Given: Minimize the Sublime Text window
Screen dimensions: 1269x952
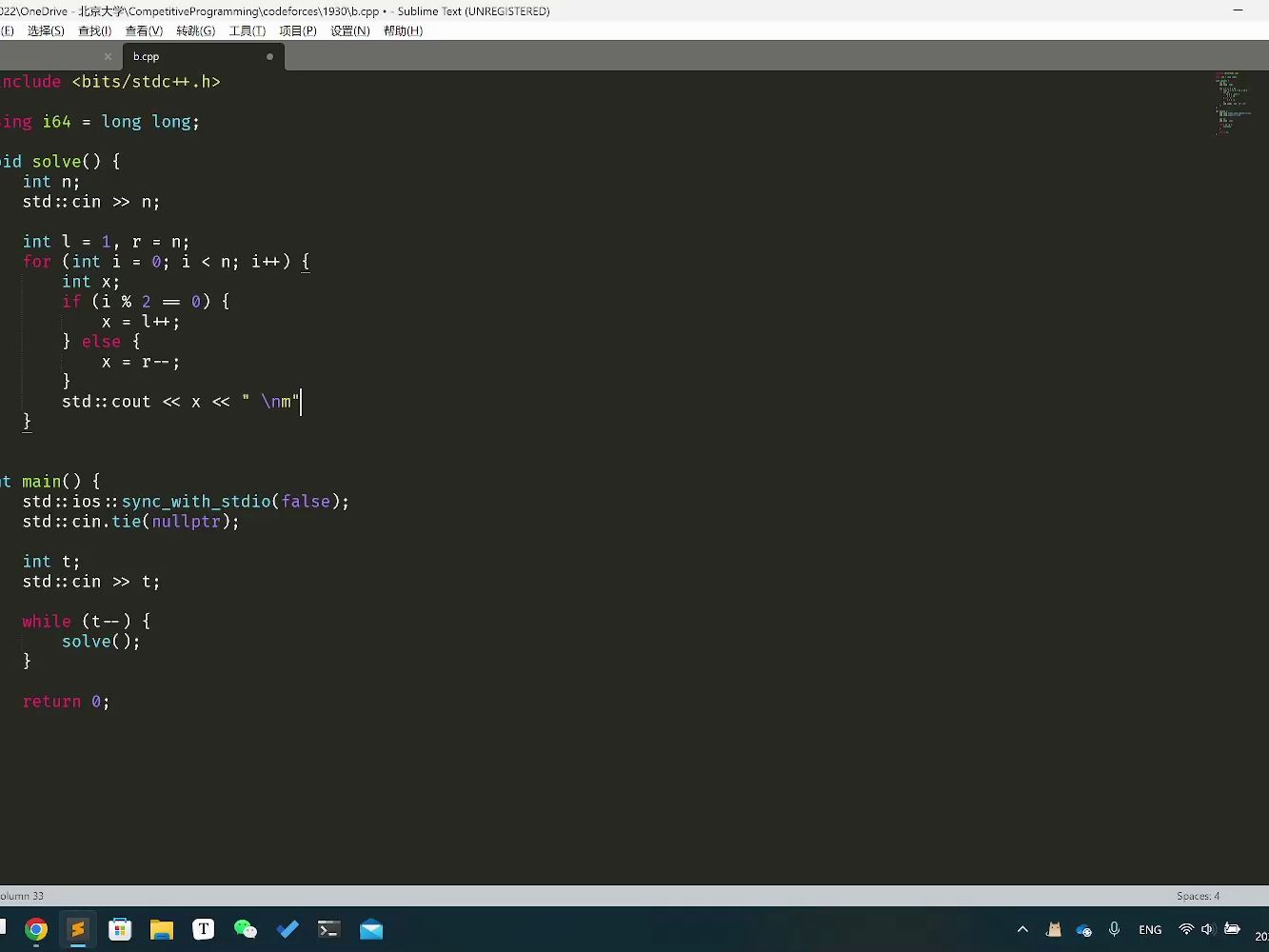Looking at the screenshot, I should [1238, 10].
